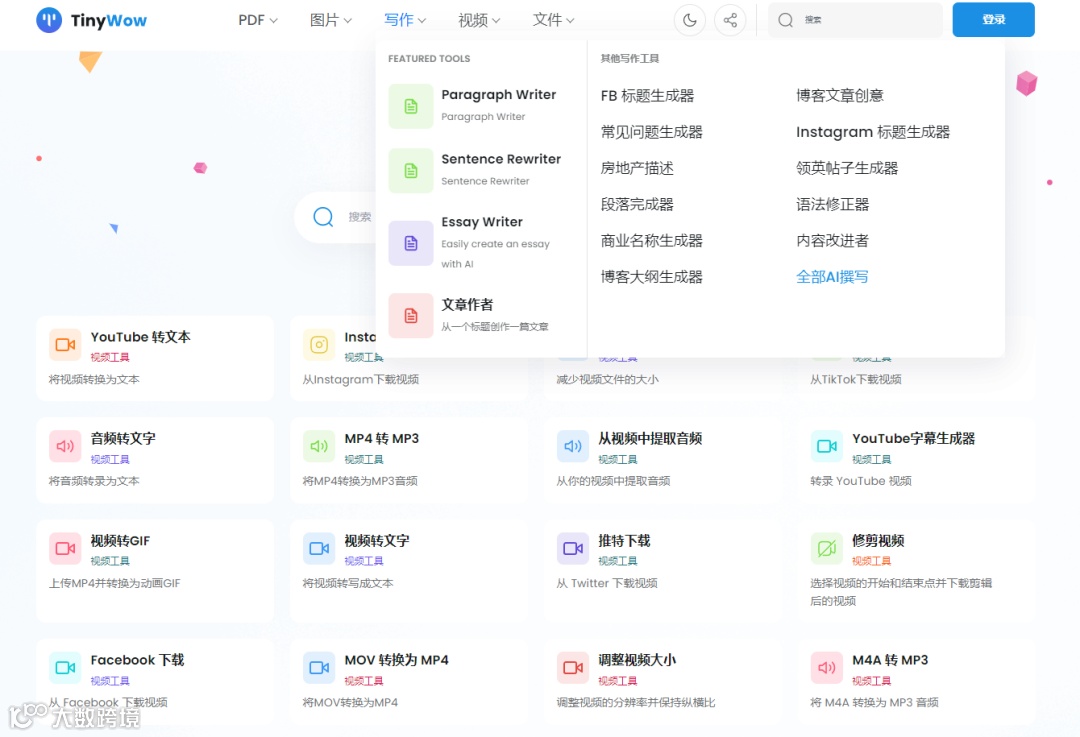Open the M4A 转 MP3 card title
Viewport: 1080px width, 737px height.
(x=890, y=660)
